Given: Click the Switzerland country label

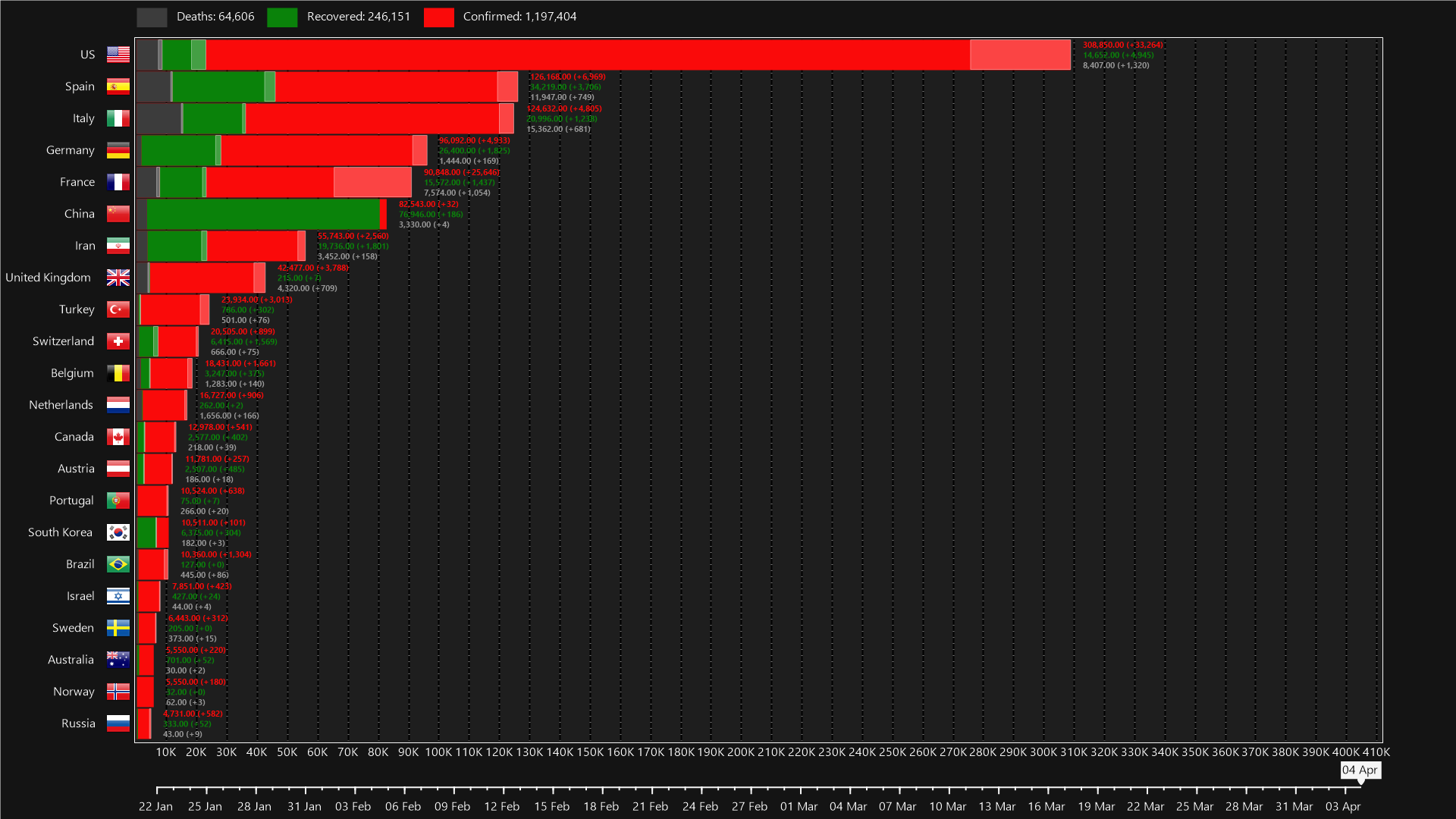Looking at the screenshot, I should click(63, 341).
